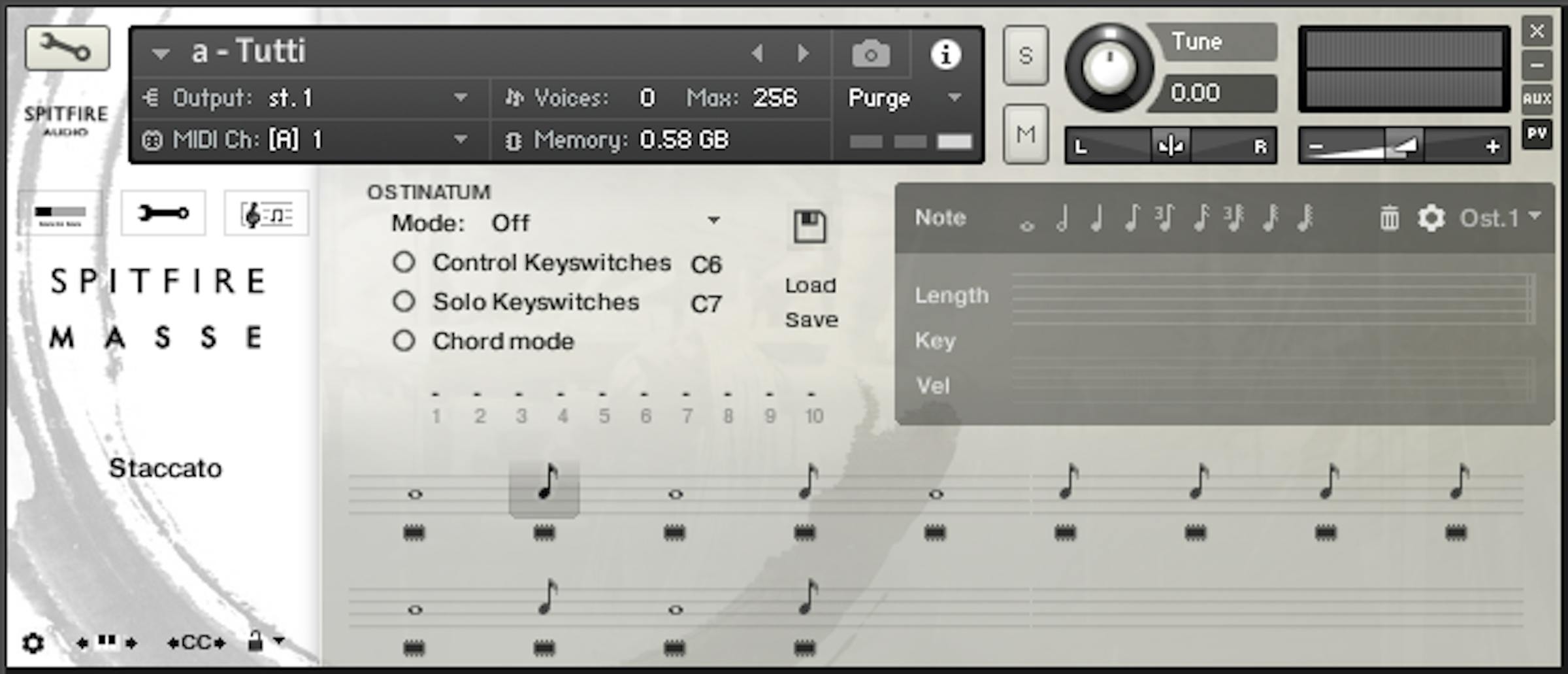The width and height of the screenshot is (1568, 674).
Task: Add a plain sixteenth note to the pattern
Action: pyautogui.click(x=1201, y=218)
